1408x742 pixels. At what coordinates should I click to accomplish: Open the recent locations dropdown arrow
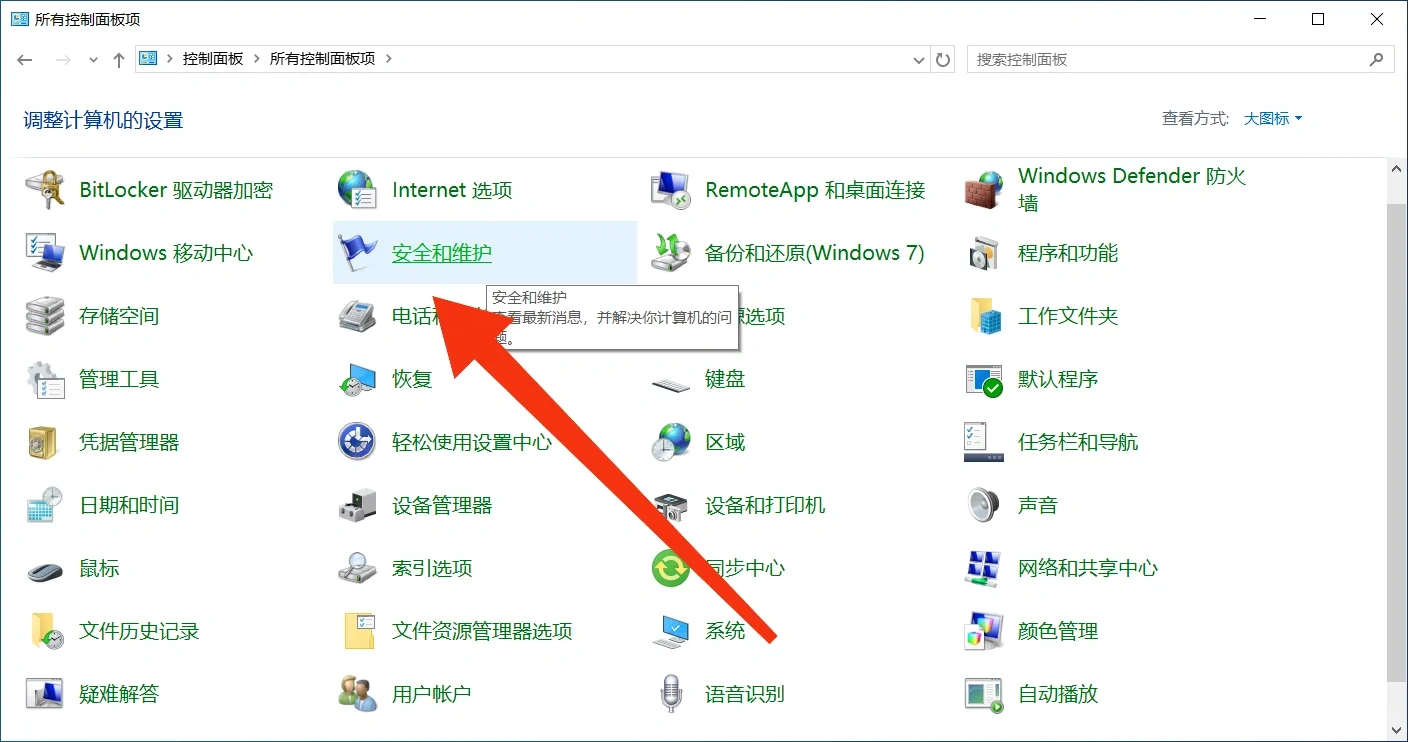[x=93, y=60]
